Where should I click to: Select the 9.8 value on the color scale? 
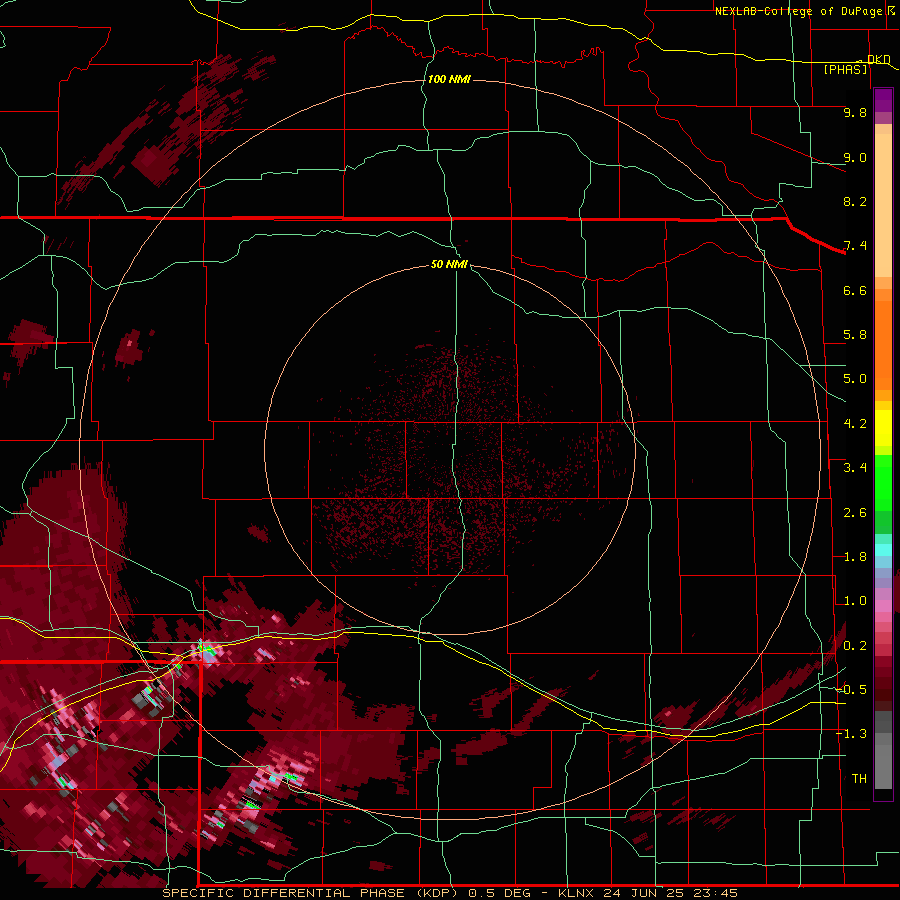tap(855, 112)
